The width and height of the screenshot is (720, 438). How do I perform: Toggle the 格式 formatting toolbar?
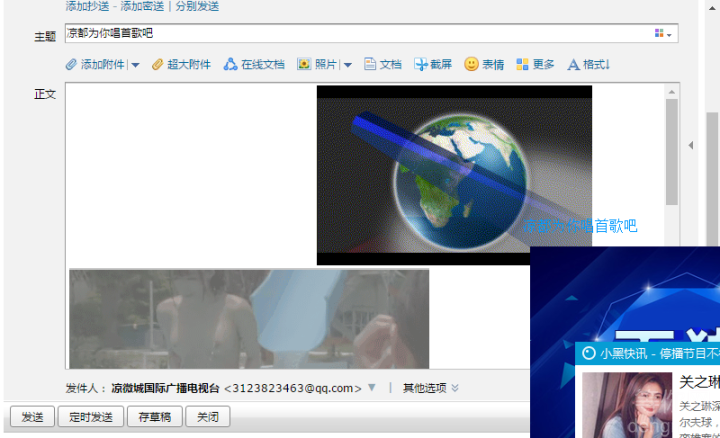(x=574, y=64)
